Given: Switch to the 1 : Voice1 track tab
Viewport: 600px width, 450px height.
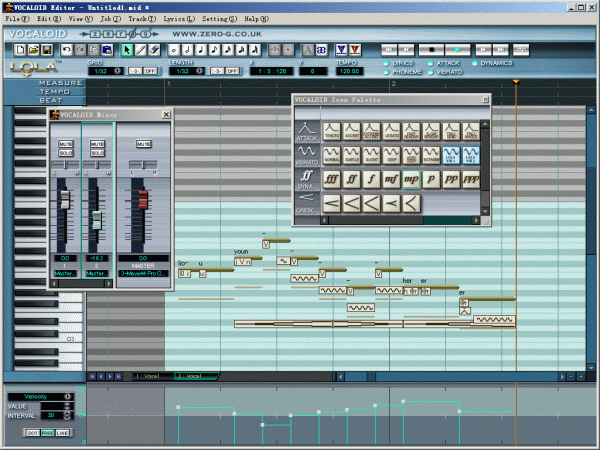Looking at the screenshot, I should (x=148, y=376).
